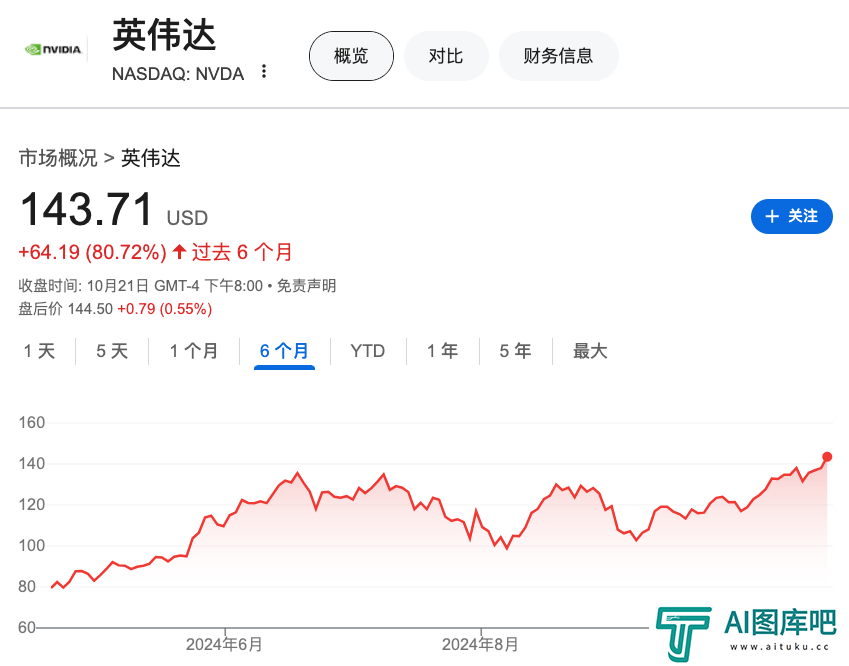Screen dimensions: 849x666
Task: Show the 1 天 chart range
Action: pyautogui.click(x=40, y=351)
